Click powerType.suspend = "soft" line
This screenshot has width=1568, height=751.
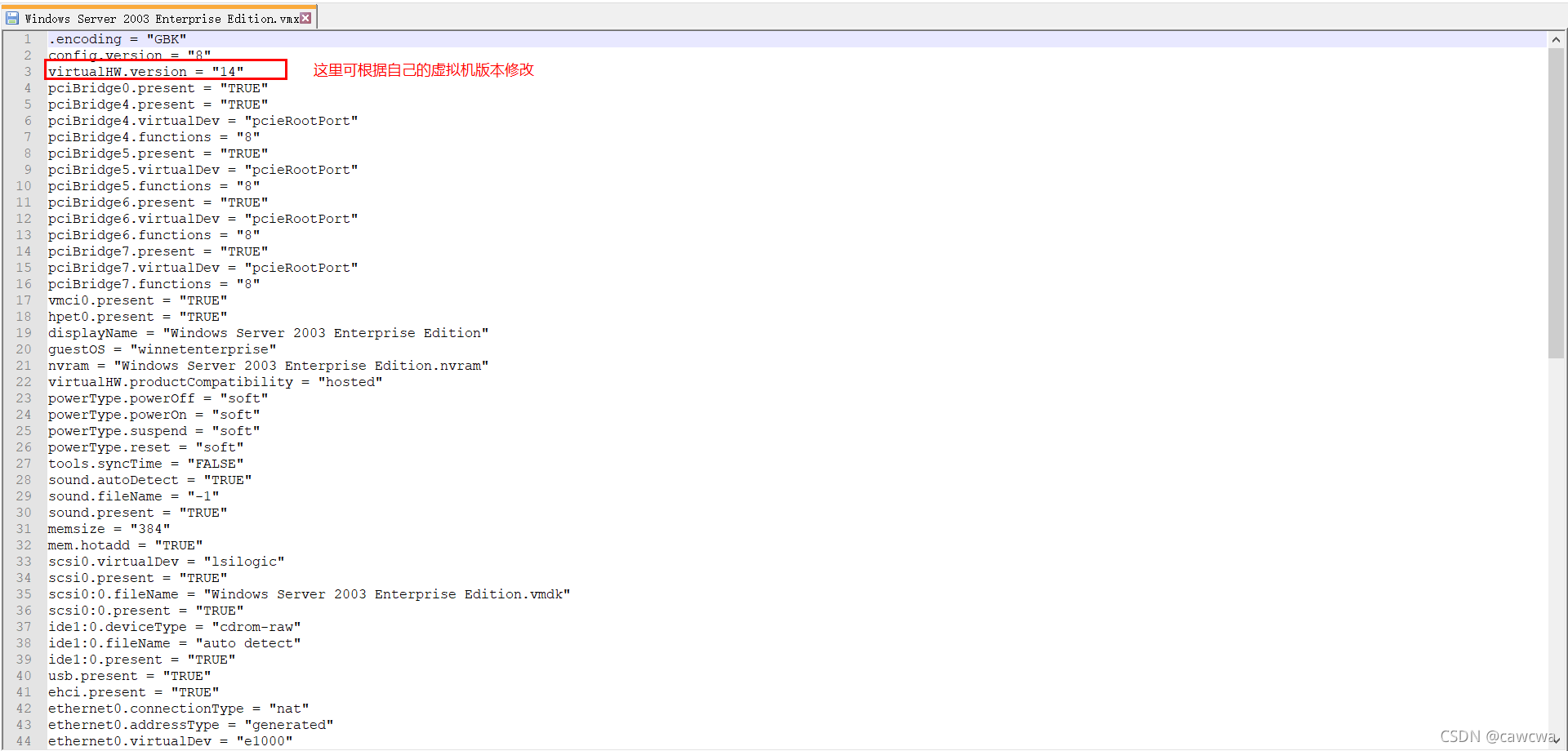pyautogui.click(x=154, y=431)
